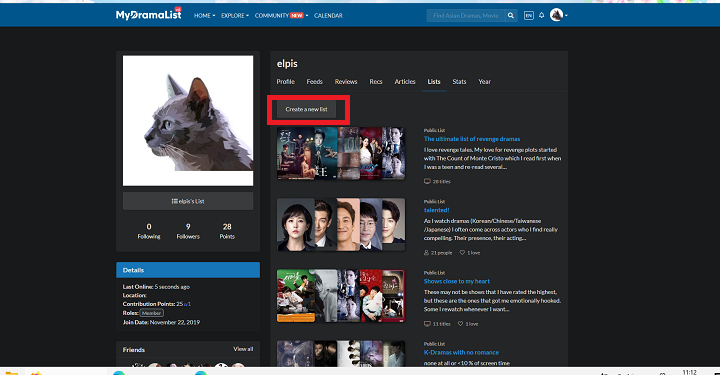Image resolution: width=720 pixels, height=375 pixels.
Task: Click the Member role badge
Action: click(152, 313)
